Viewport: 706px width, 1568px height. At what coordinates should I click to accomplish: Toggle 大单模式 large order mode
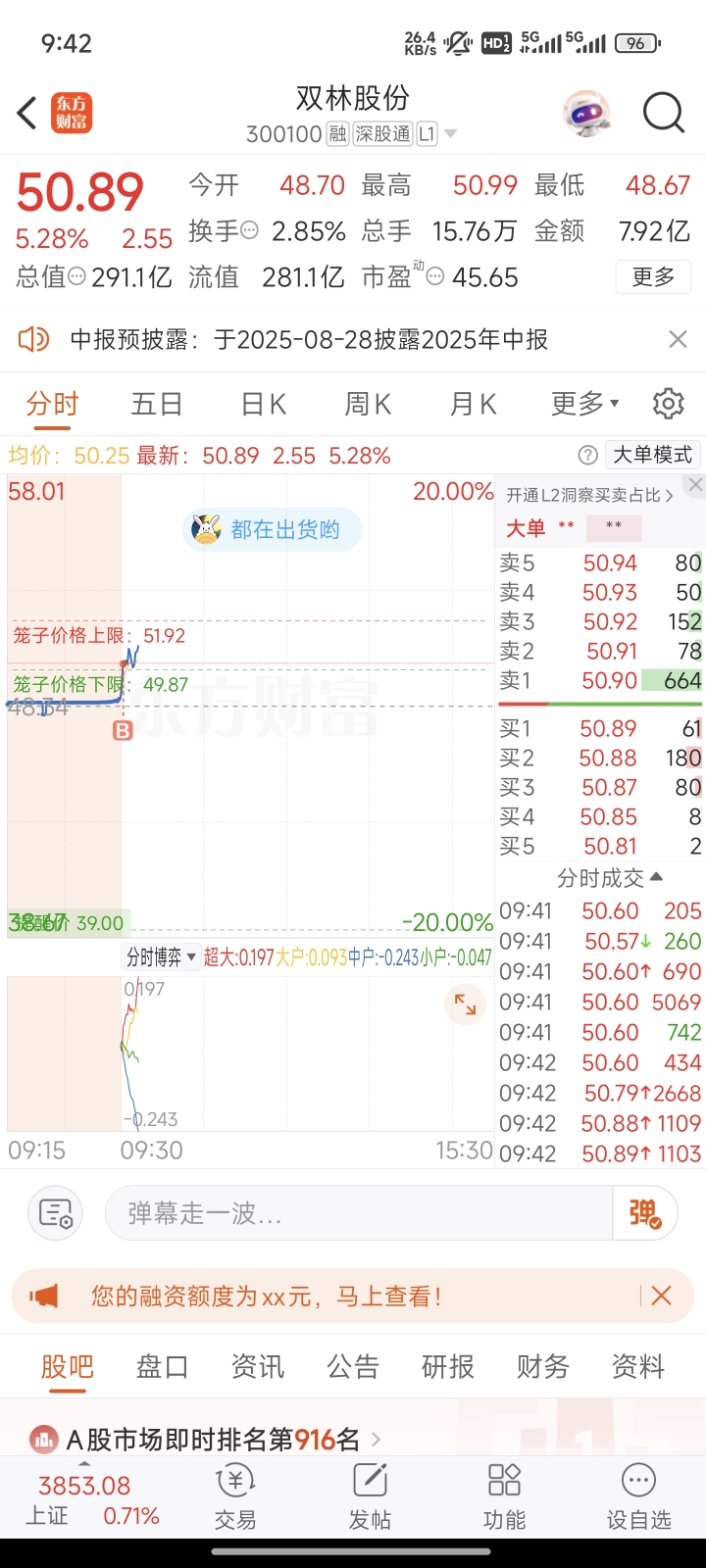[652, 455]
